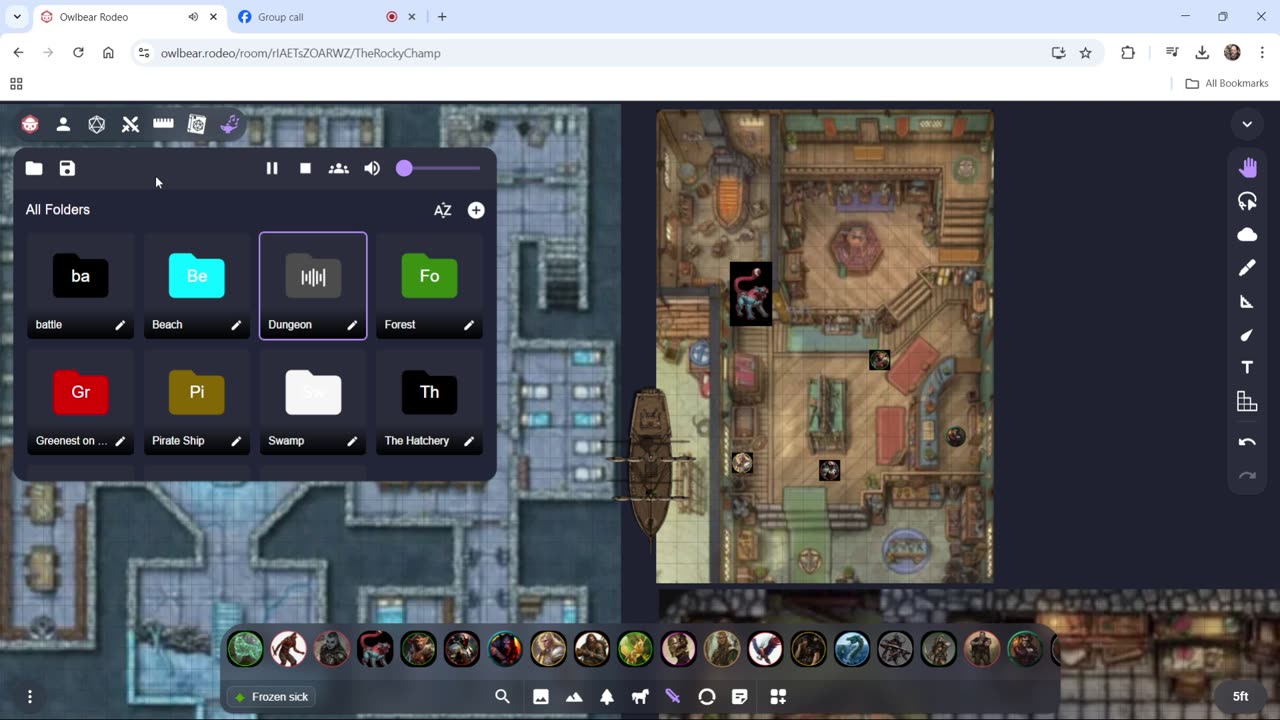Mute the audio volume speaker
Viewport: 1280px width, 720px height.
pyautogui.click(x=372, y=168)
